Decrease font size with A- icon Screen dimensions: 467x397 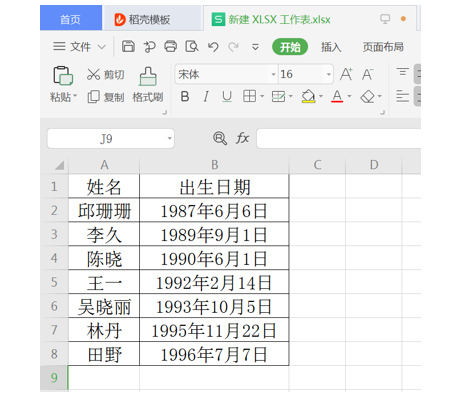coord(368,74)
